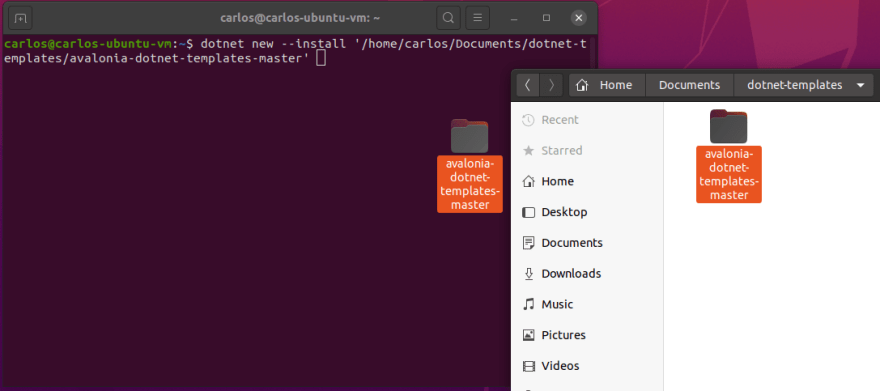Click the picture icon beside Pictures
This screenshot has height=391, width=880.
click(528, 335)
